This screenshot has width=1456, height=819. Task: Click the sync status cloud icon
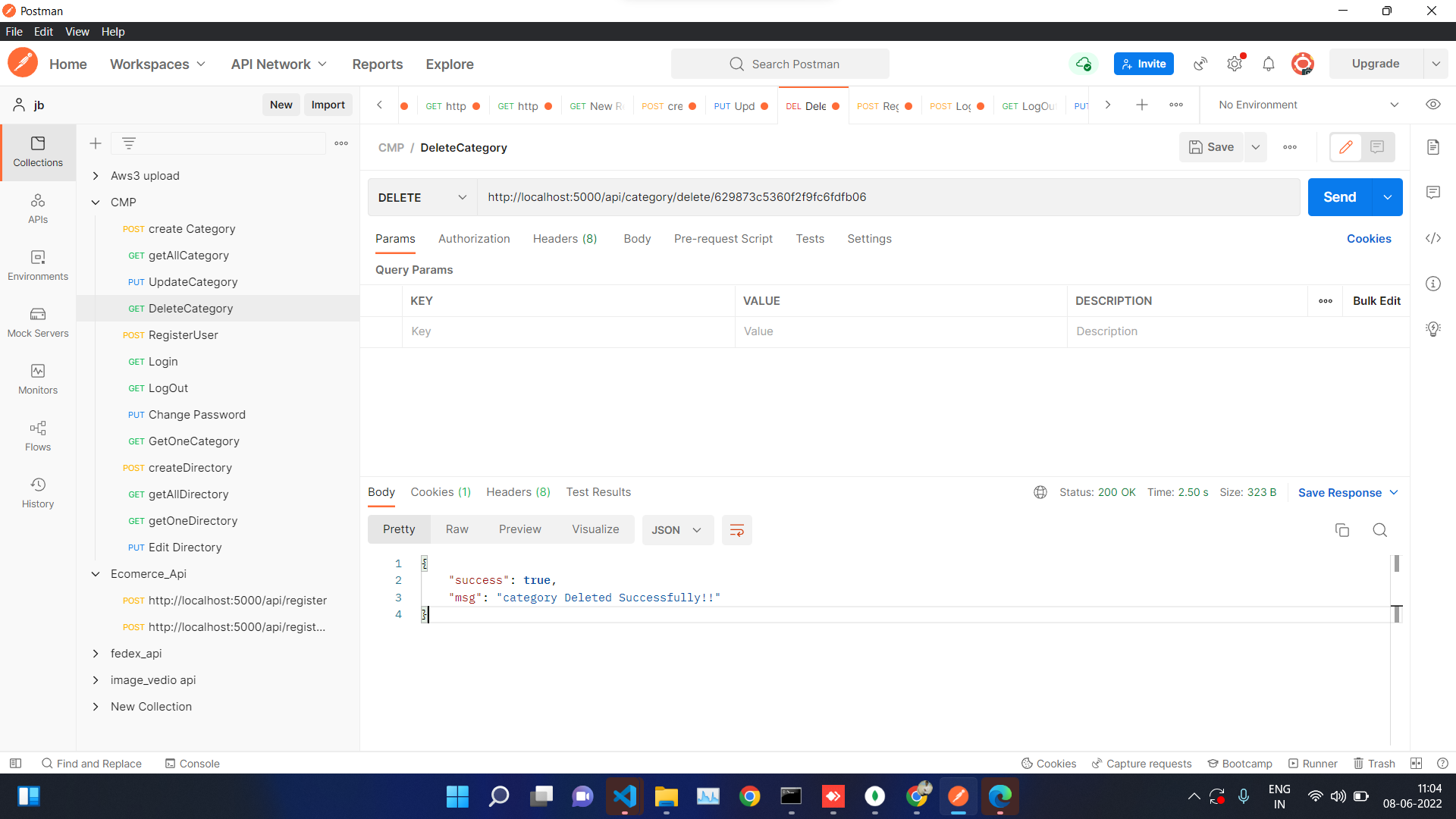pyautogui.click(x=1084, y=64)
